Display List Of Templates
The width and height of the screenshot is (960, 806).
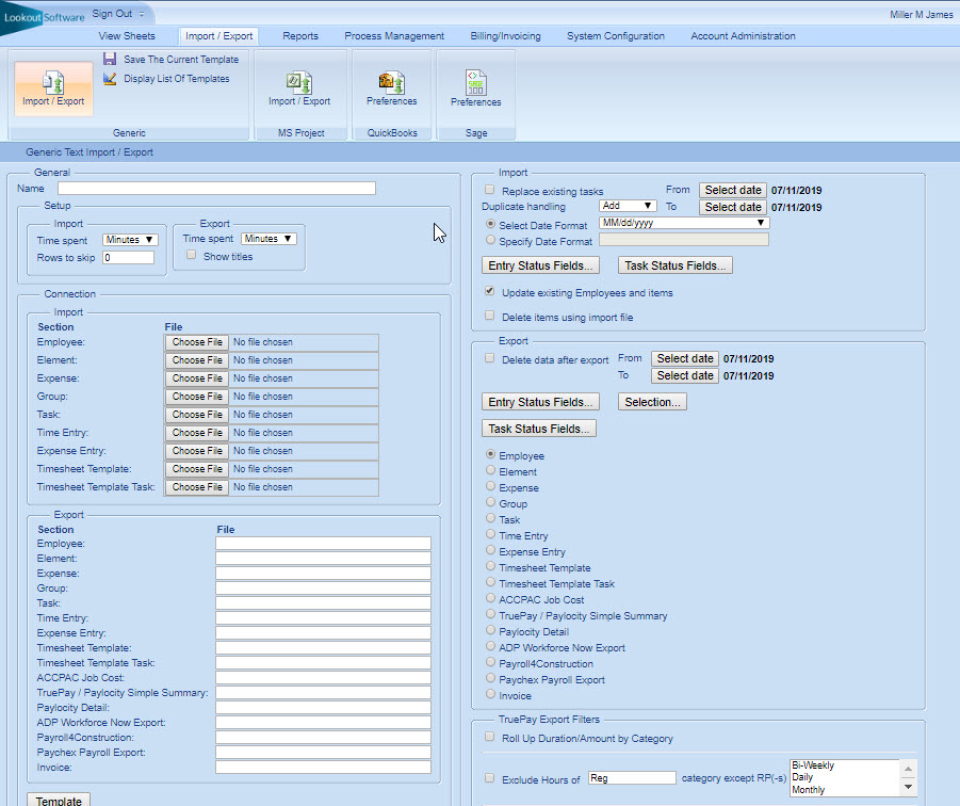(x=172, y=78)
